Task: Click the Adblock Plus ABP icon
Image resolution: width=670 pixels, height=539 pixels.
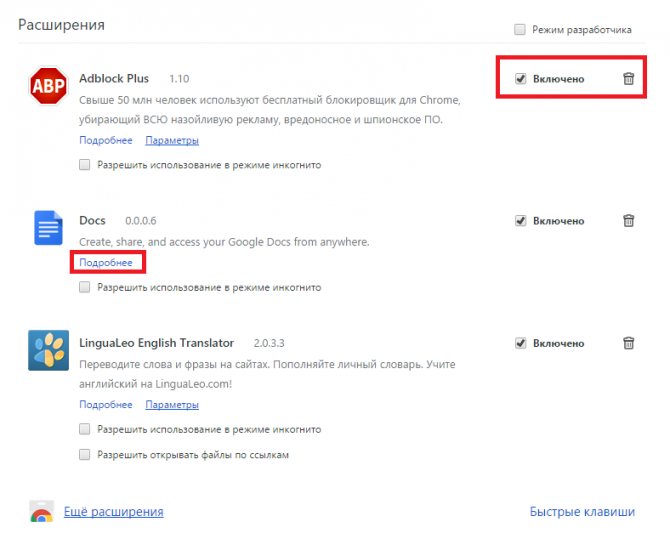Action: click(48, 86)
